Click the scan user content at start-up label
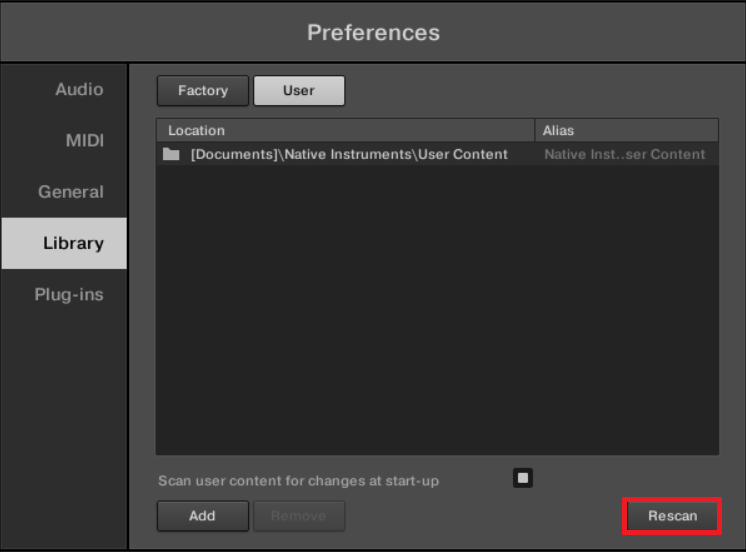746x552 pixels. (298, 481)
